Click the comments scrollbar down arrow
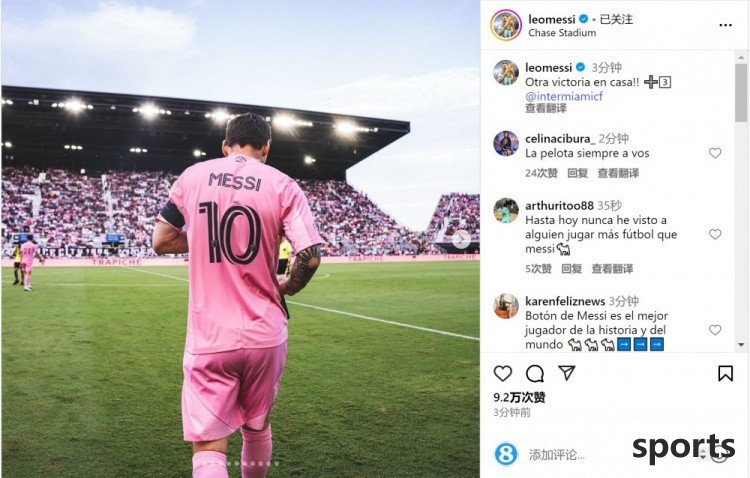750x478 pixels. [x=741, y=345]
